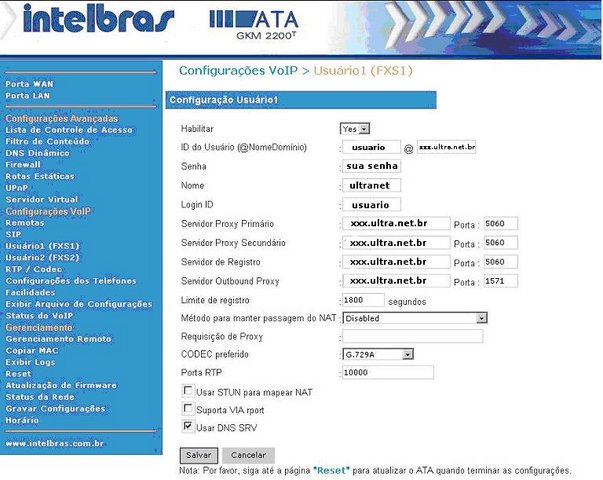Focus the Limite de registro field

click(363, 300)
